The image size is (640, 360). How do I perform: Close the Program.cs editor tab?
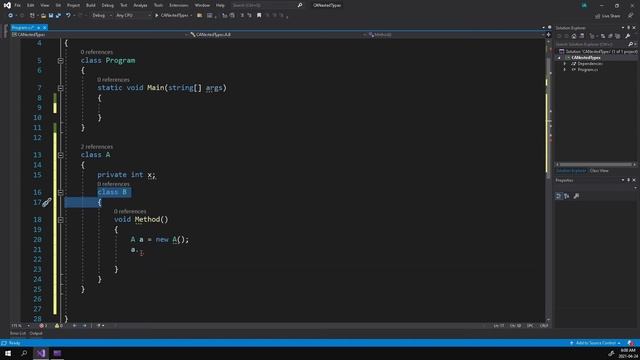pyautogui.click(x=44, y=27)
